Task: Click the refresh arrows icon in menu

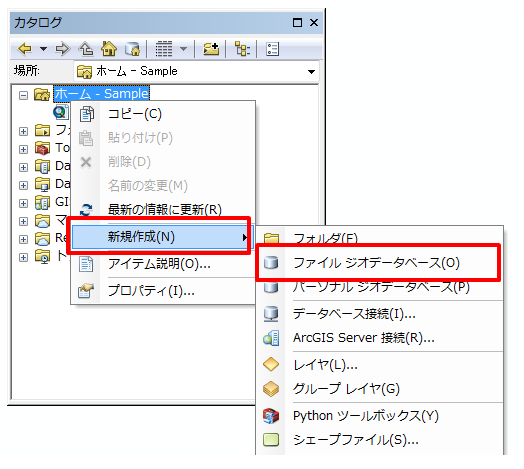Action: tap(86, 210)
